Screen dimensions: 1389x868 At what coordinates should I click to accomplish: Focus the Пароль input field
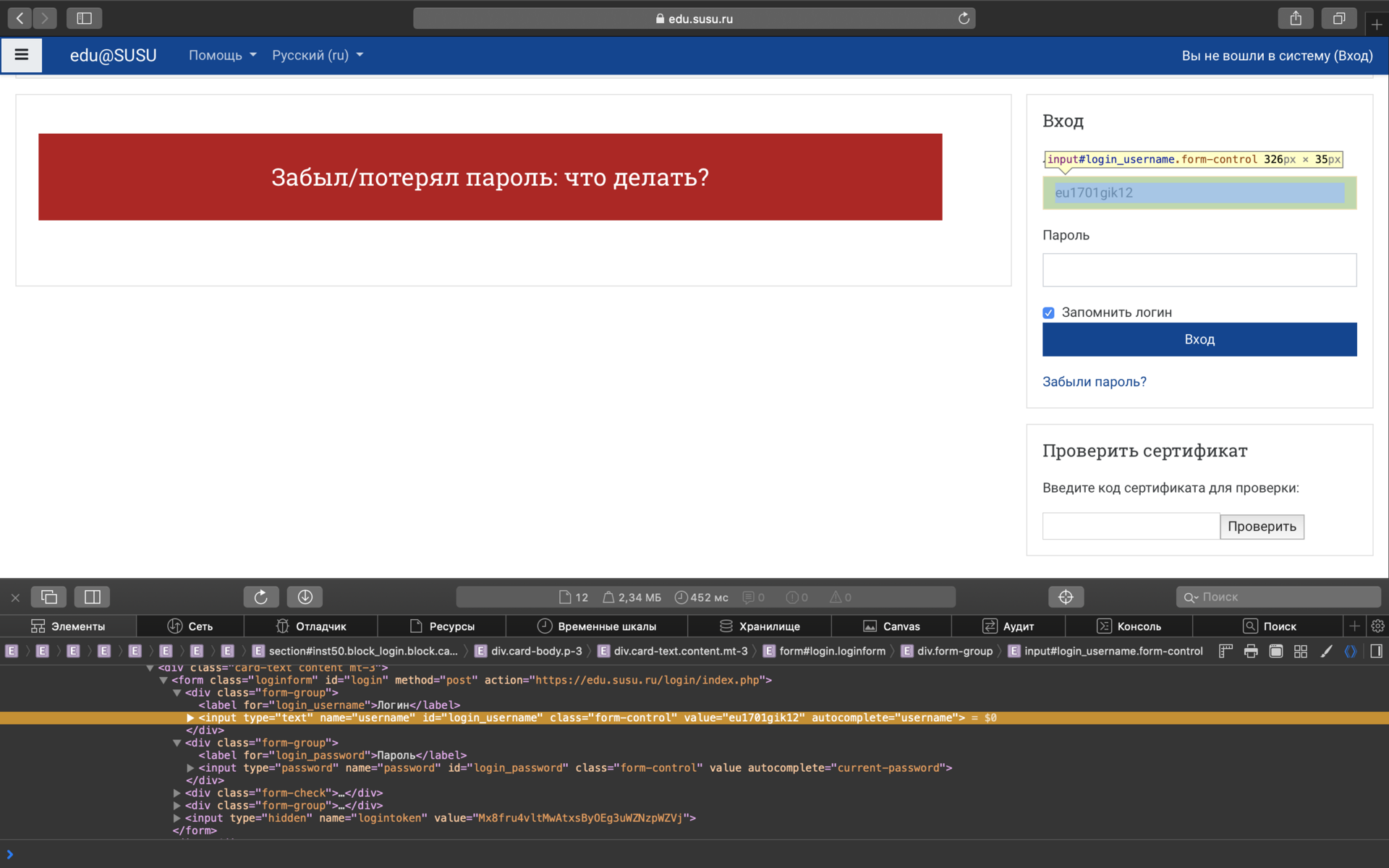click(x=1199, y=270)
